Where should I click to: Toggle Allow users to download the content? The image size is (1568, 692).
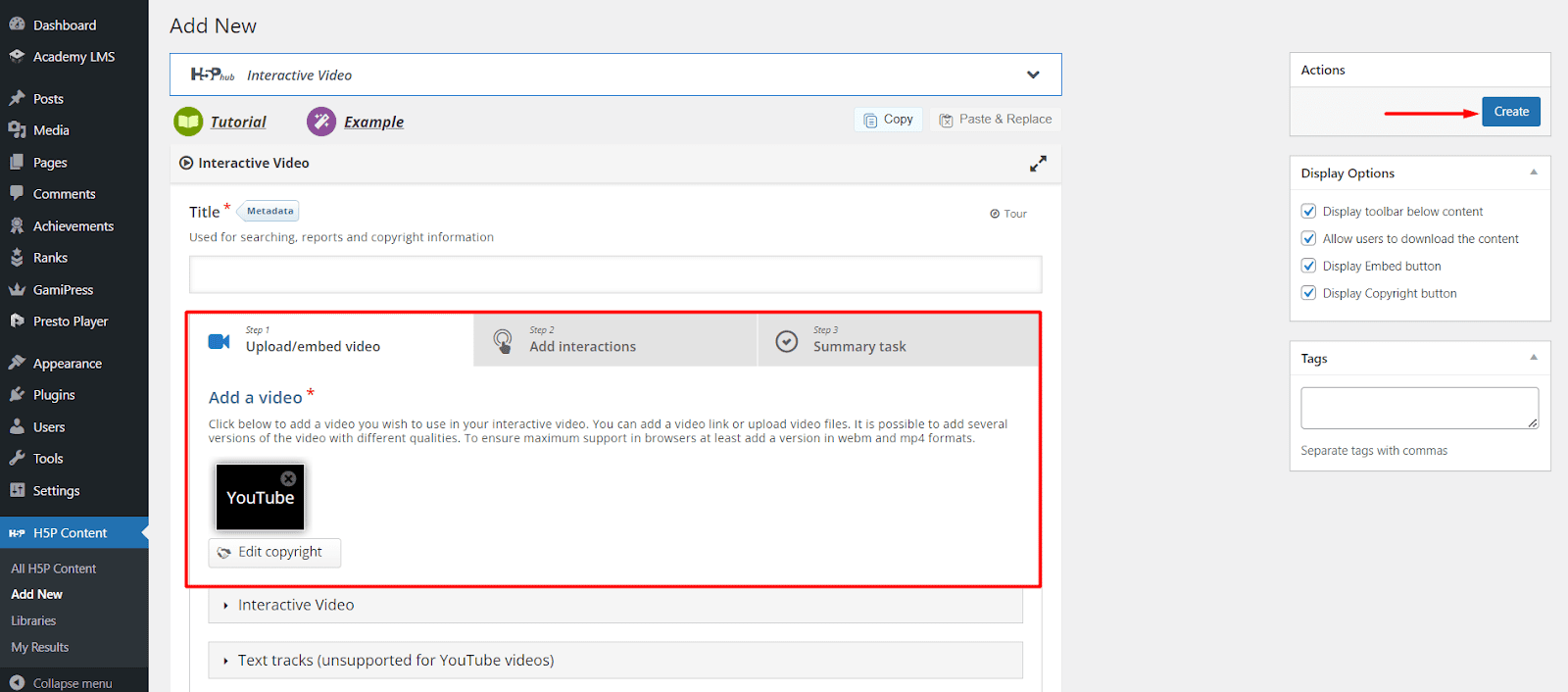pyautogui.click(x=1308, y=239)
